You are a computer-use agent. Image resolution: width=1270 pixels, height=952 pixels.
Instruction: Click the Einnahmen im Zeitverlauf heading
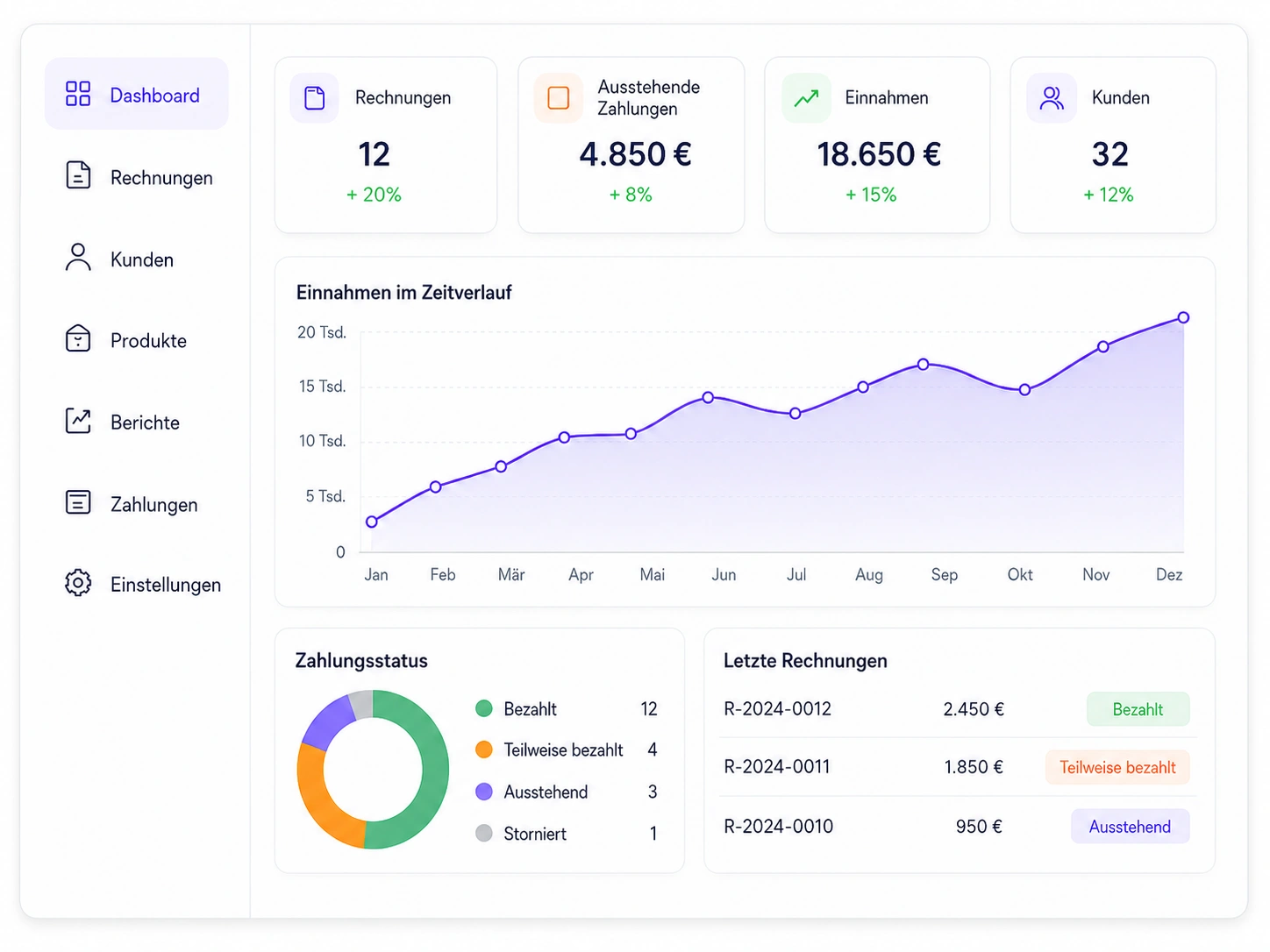click(403, 292)
